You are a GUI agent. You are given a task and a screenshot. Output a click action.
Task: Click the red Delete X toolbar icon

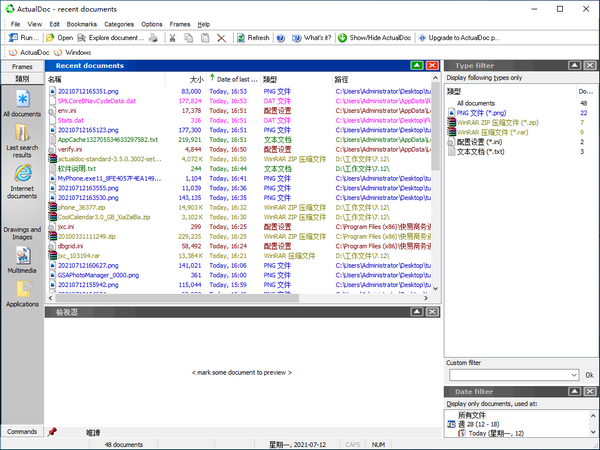tap(221, 37)
